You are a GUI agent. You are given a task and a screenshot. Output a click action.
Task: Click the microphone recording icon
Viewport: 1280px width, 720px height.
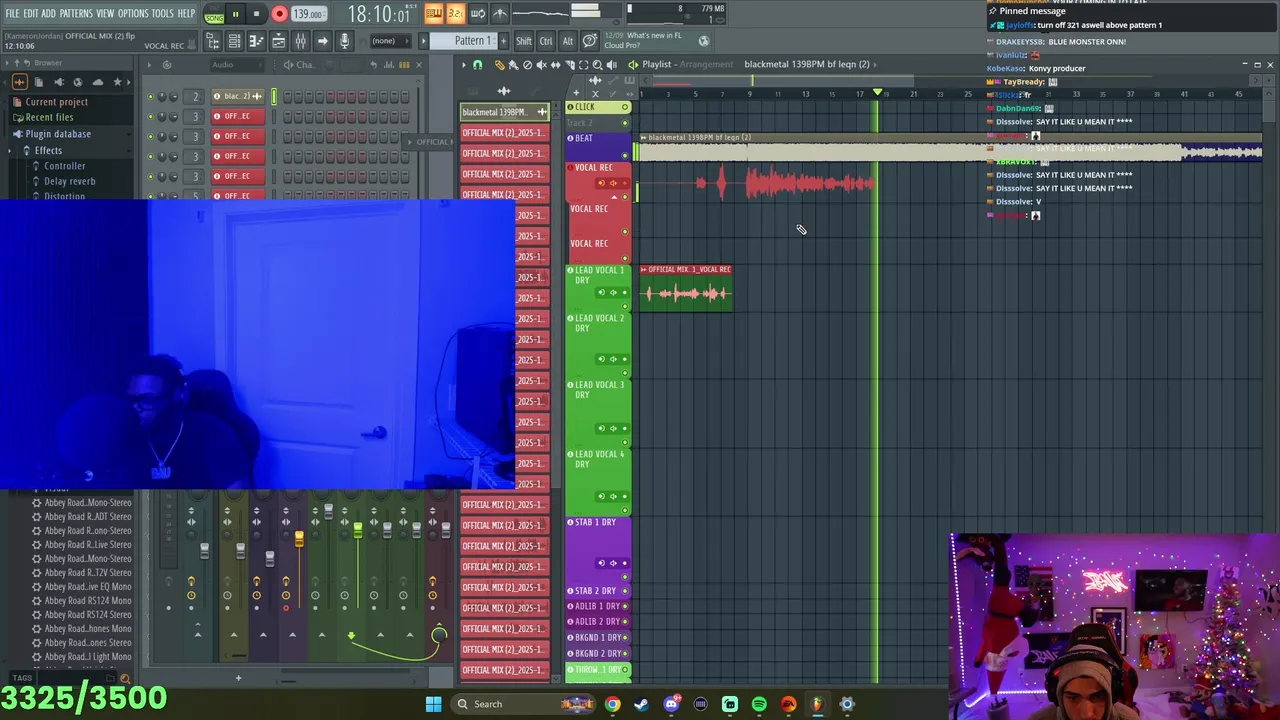(345, 41)
